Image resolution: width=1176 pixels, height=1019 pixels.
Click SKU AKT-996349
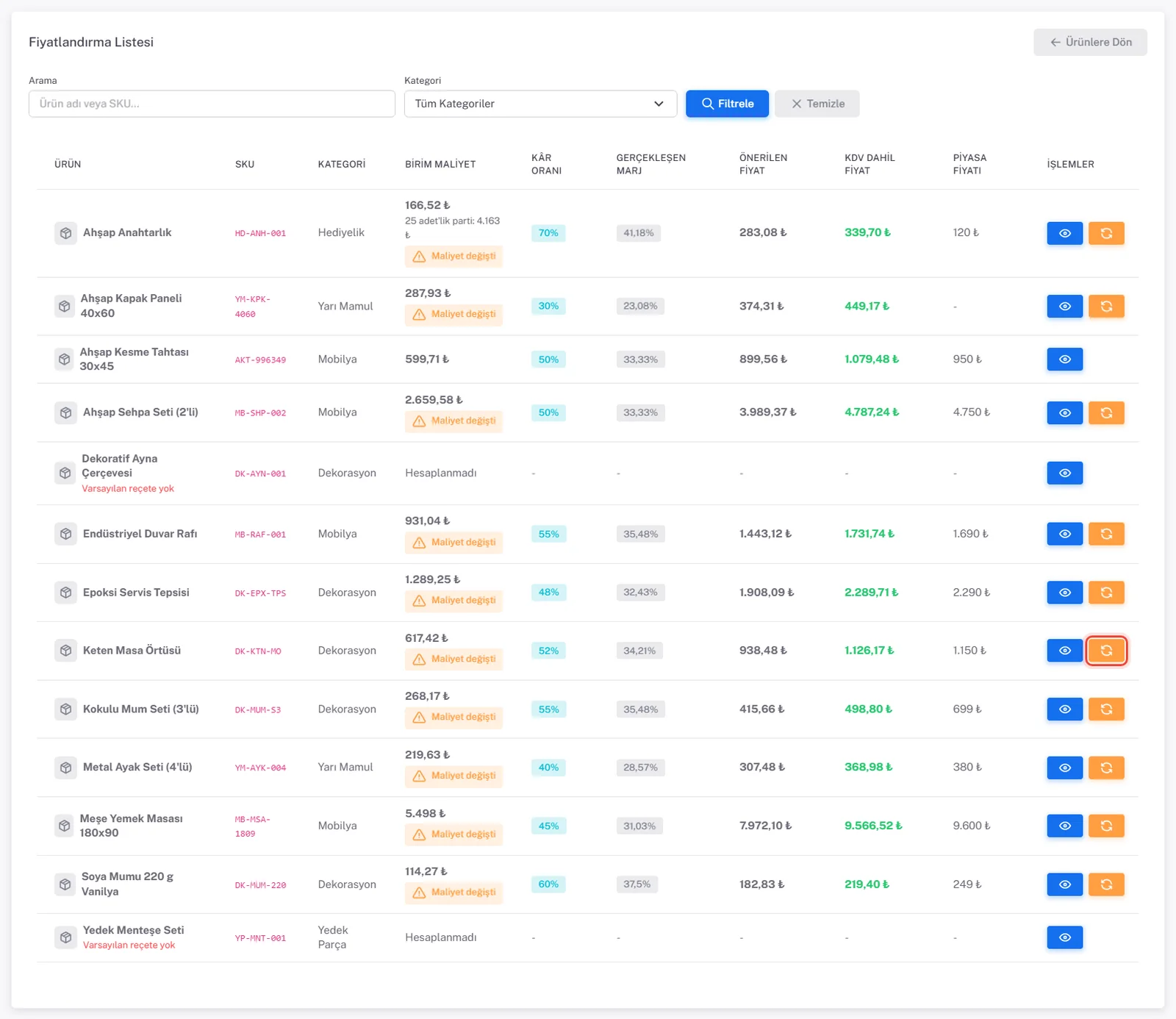(260, 360)
